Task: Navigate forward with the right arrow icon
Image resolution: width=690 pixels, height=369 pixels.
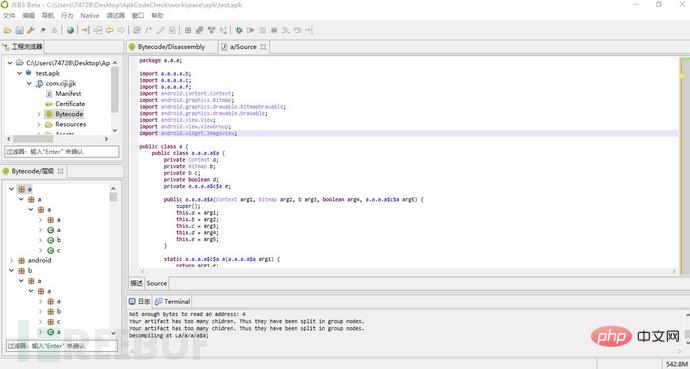Action: 121,30
